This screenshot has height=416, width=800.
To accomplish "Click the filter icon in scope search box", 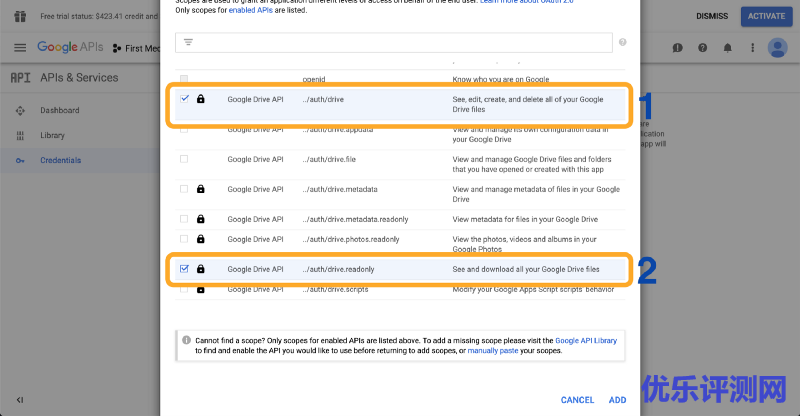I will click(x=188, y=42).
